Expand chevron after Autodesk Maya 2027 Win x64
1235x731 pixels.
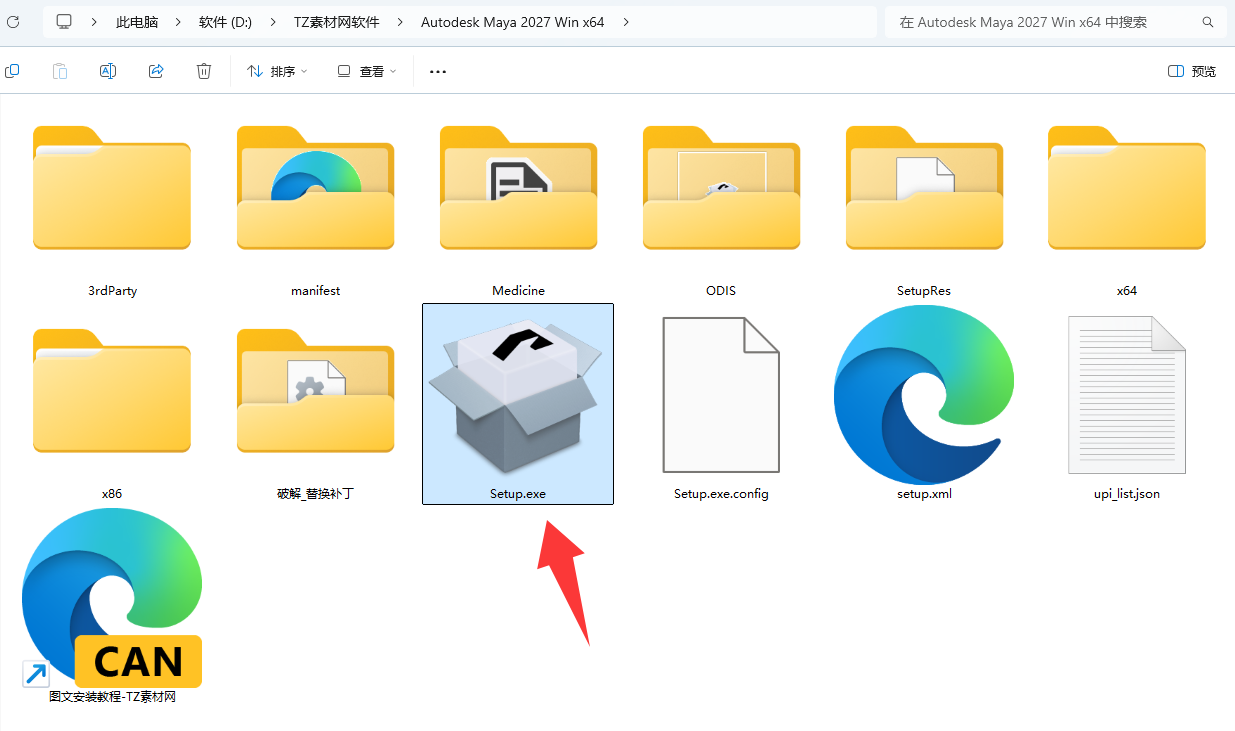(626, 21)
